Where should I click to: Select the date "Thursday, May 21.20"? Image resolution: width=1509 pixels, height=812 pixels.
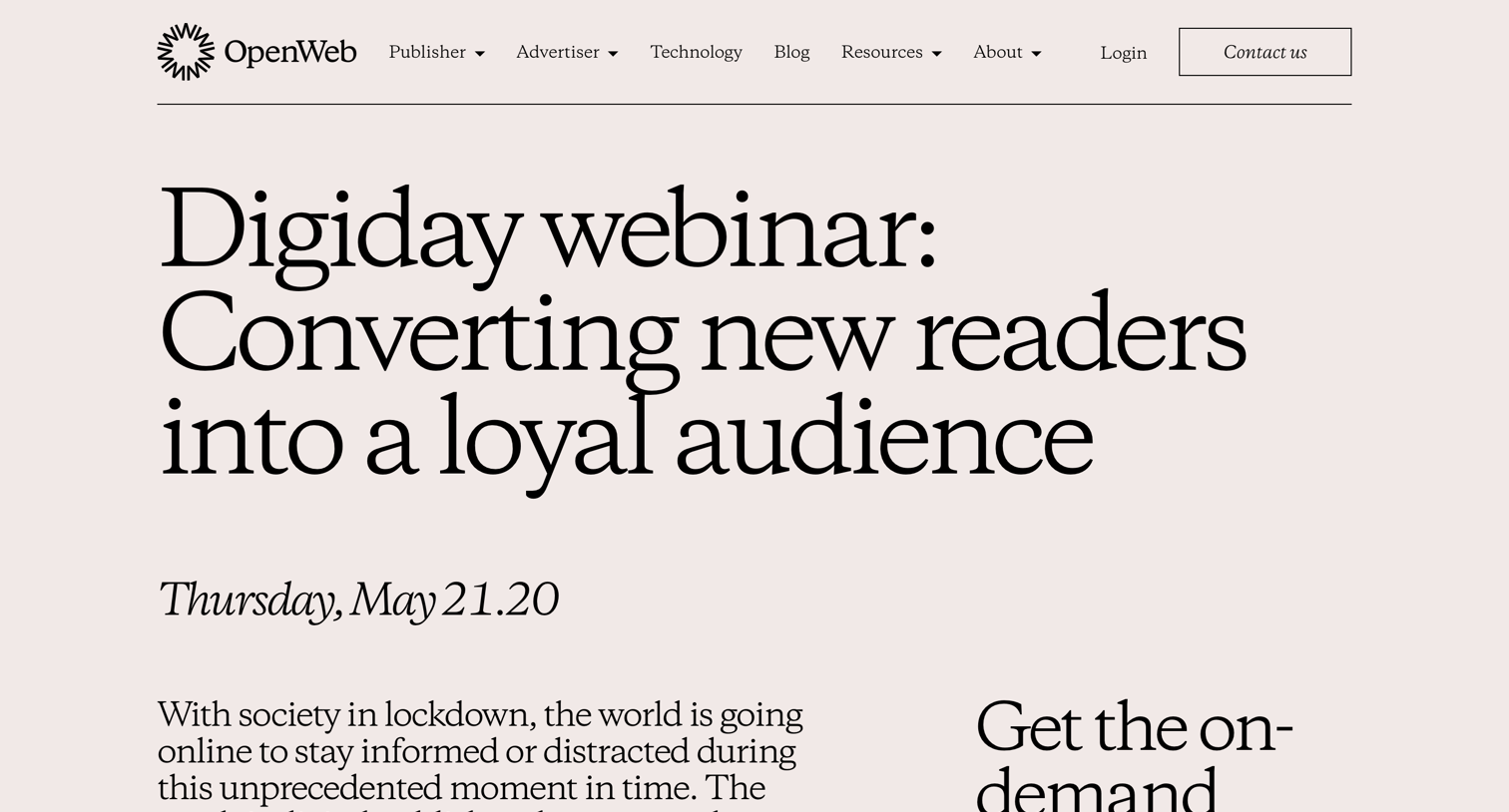[x=357, y=600]
